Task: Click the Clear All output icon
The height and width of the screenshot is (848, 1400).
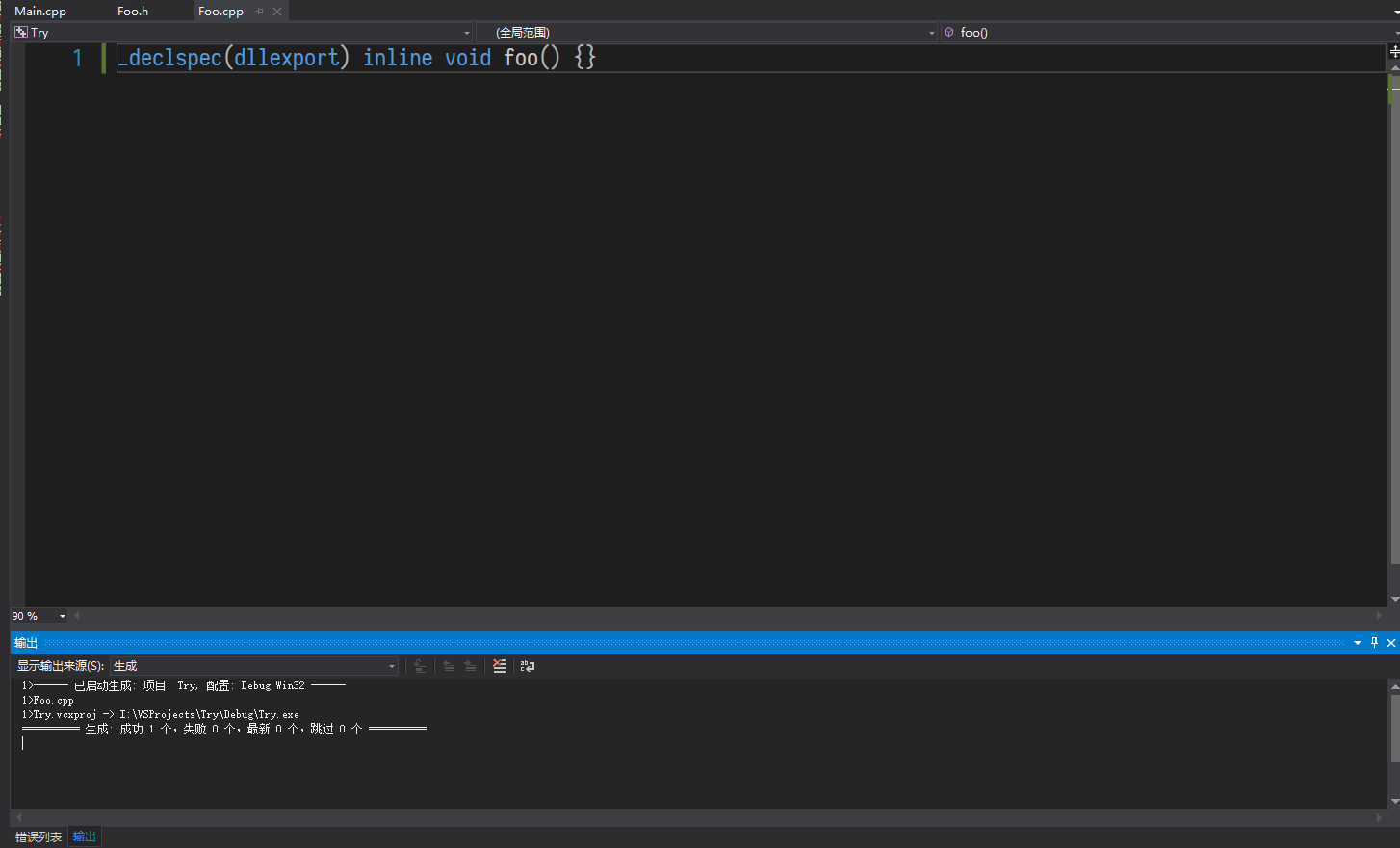Action: [x=499, y=666]
